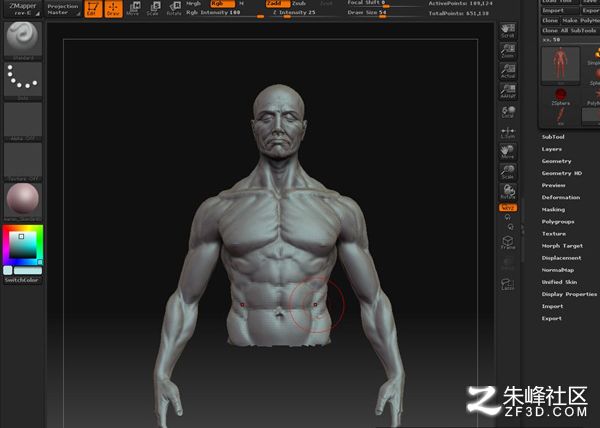
Task: Open the Display Properties section
Action: pos(569,294)
